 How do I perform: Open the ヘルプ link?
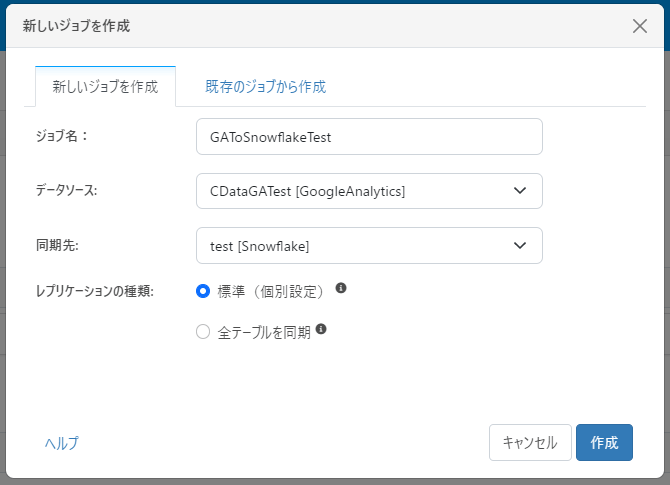tap(61, 443)
